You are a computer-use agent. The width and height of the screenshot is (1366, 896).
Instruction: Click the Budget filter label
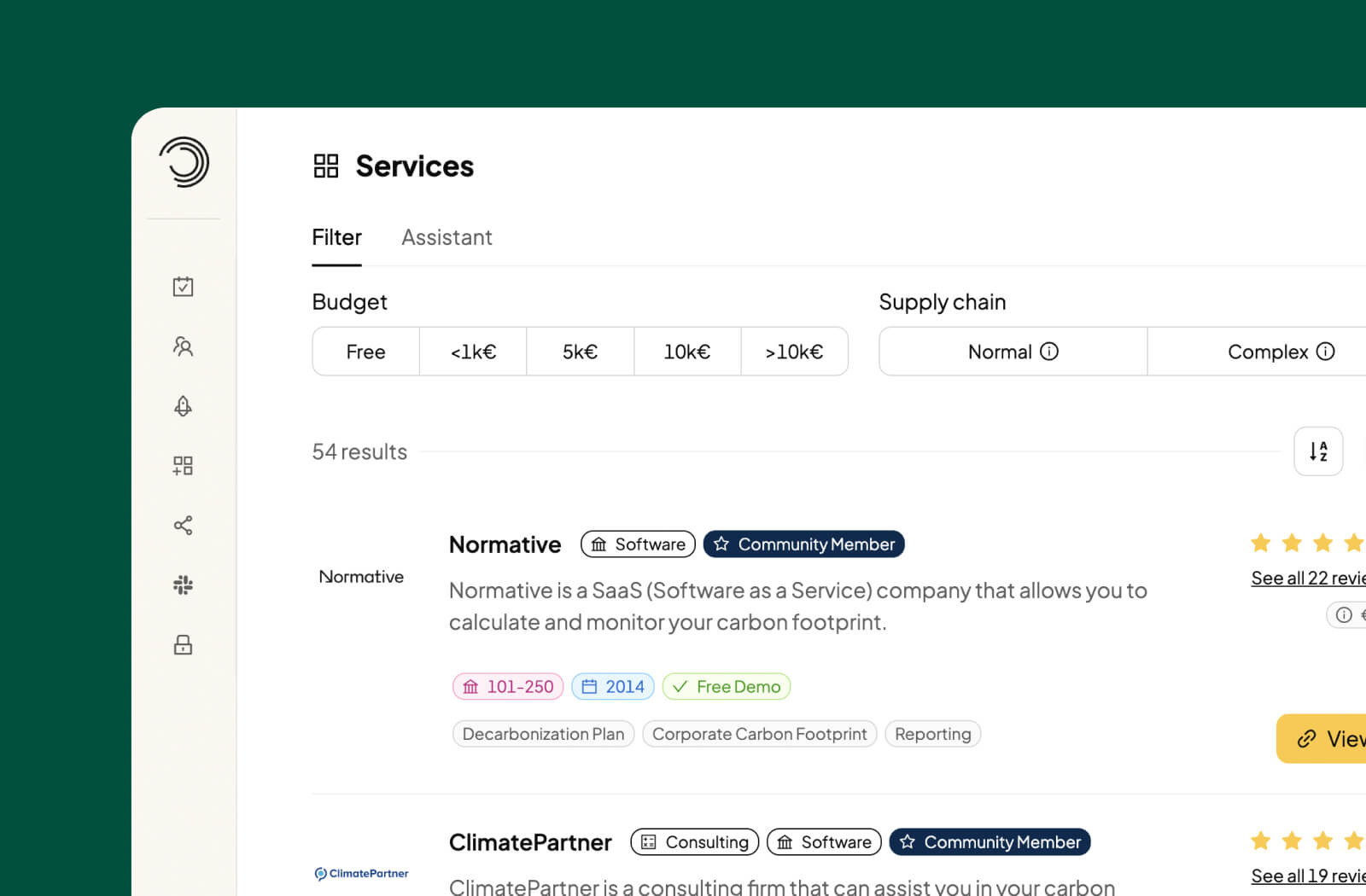click(x=349, y=302)
